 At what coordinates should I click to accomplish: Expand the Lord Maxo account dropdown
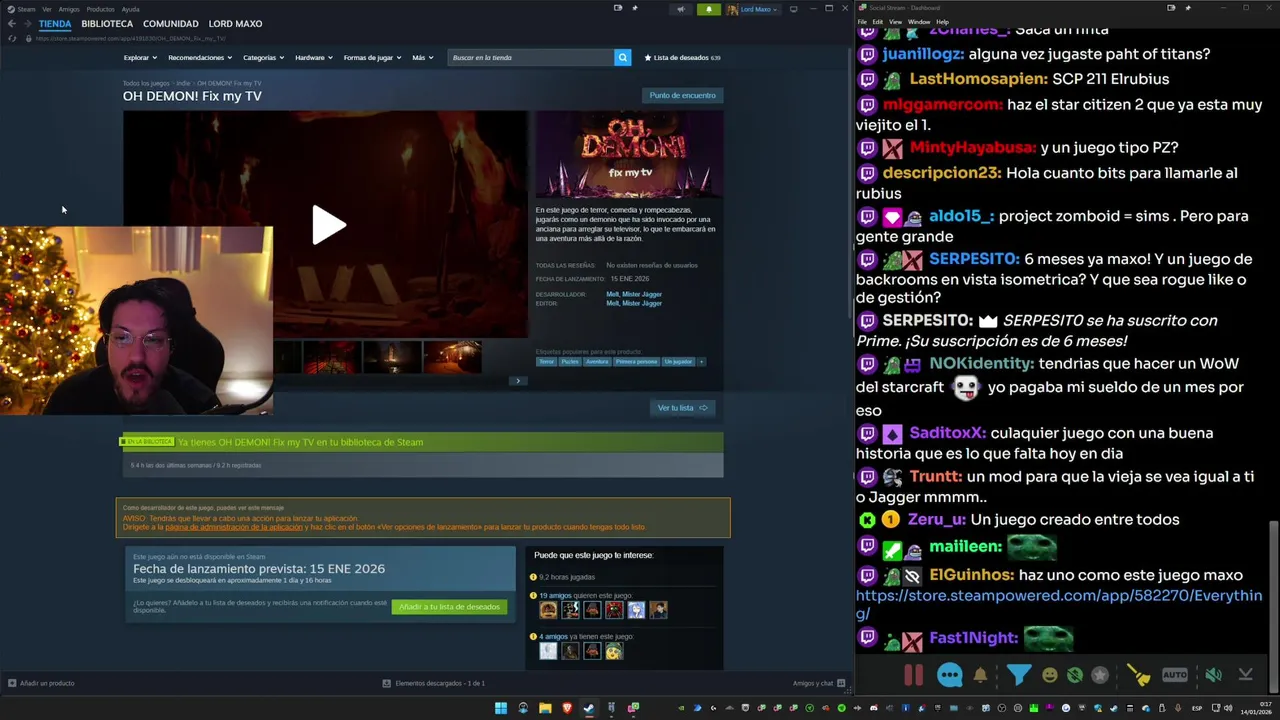tap(753, 9)
